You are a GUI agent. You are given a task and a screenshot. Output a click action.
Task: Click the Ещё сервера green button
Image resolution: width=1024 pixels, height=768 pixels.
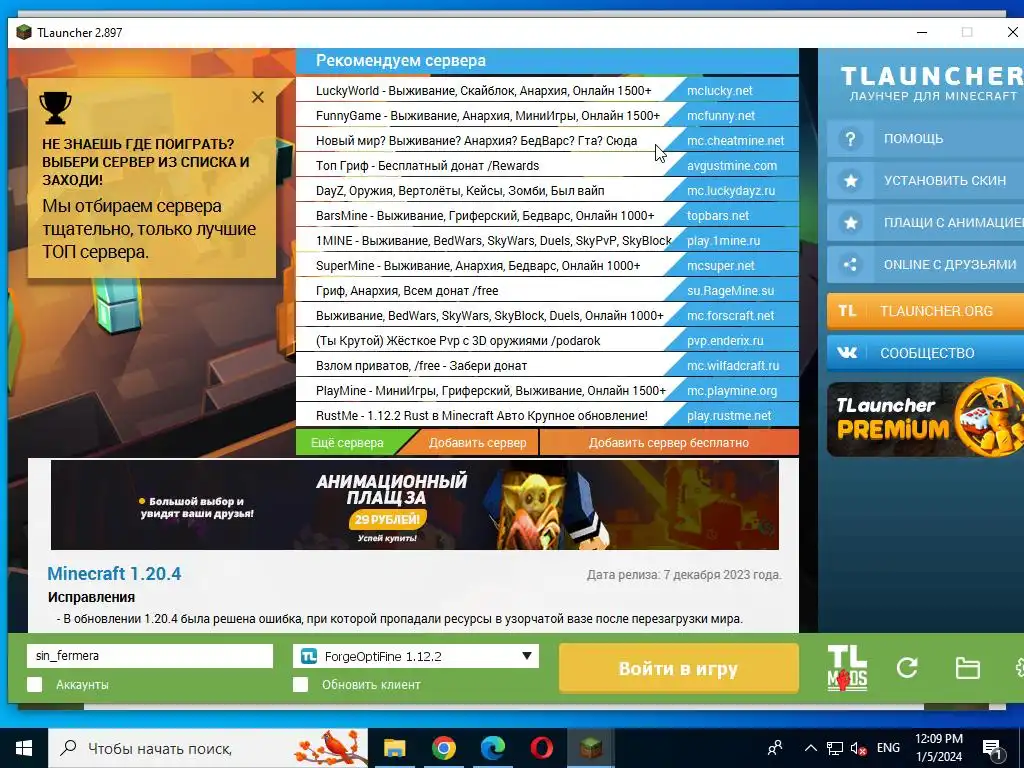click(x=347, y=442)
